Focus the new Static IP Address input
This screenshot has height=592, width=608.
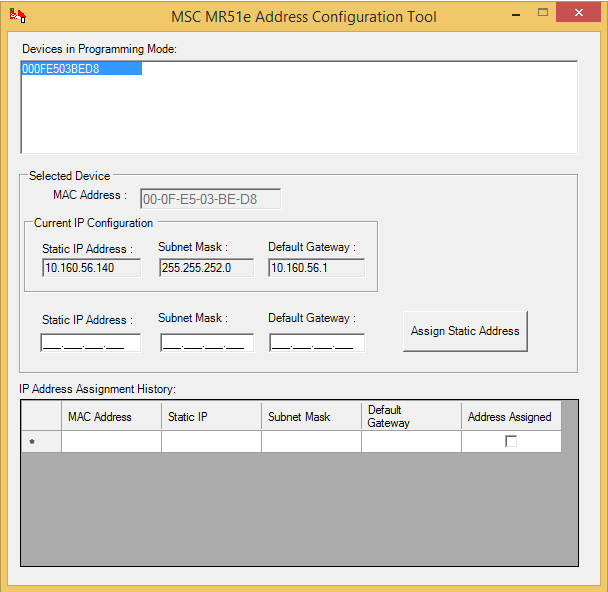(x=90, y=343)
